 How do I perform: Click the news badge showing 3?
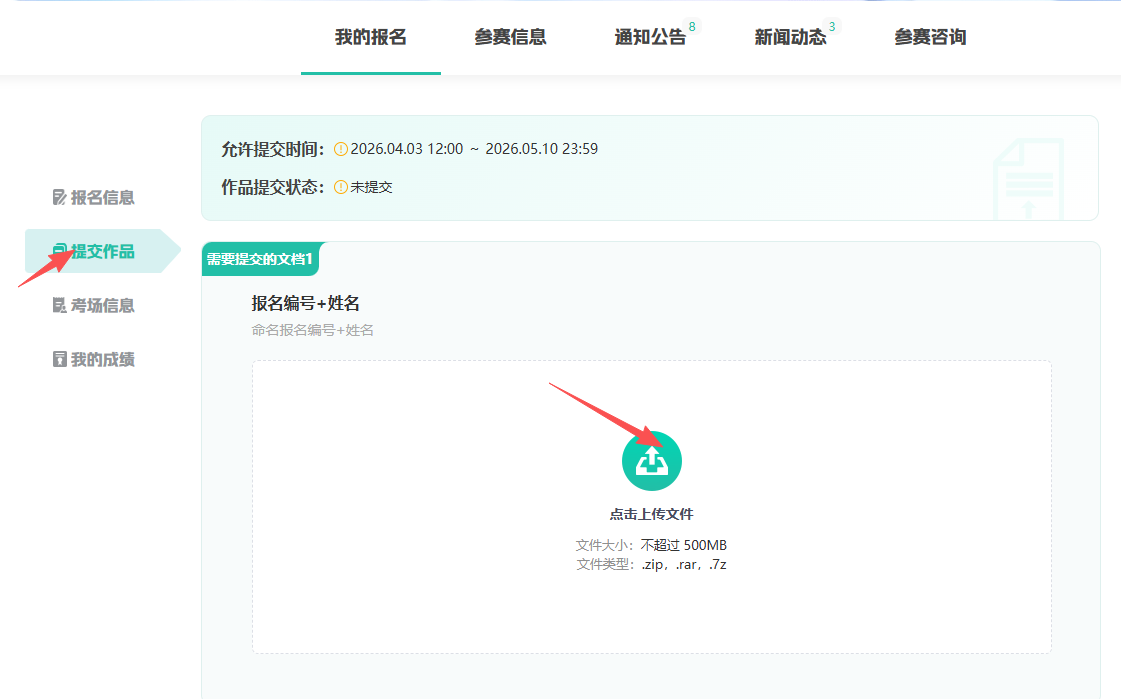pyautogui.click(x=832, y=26)
